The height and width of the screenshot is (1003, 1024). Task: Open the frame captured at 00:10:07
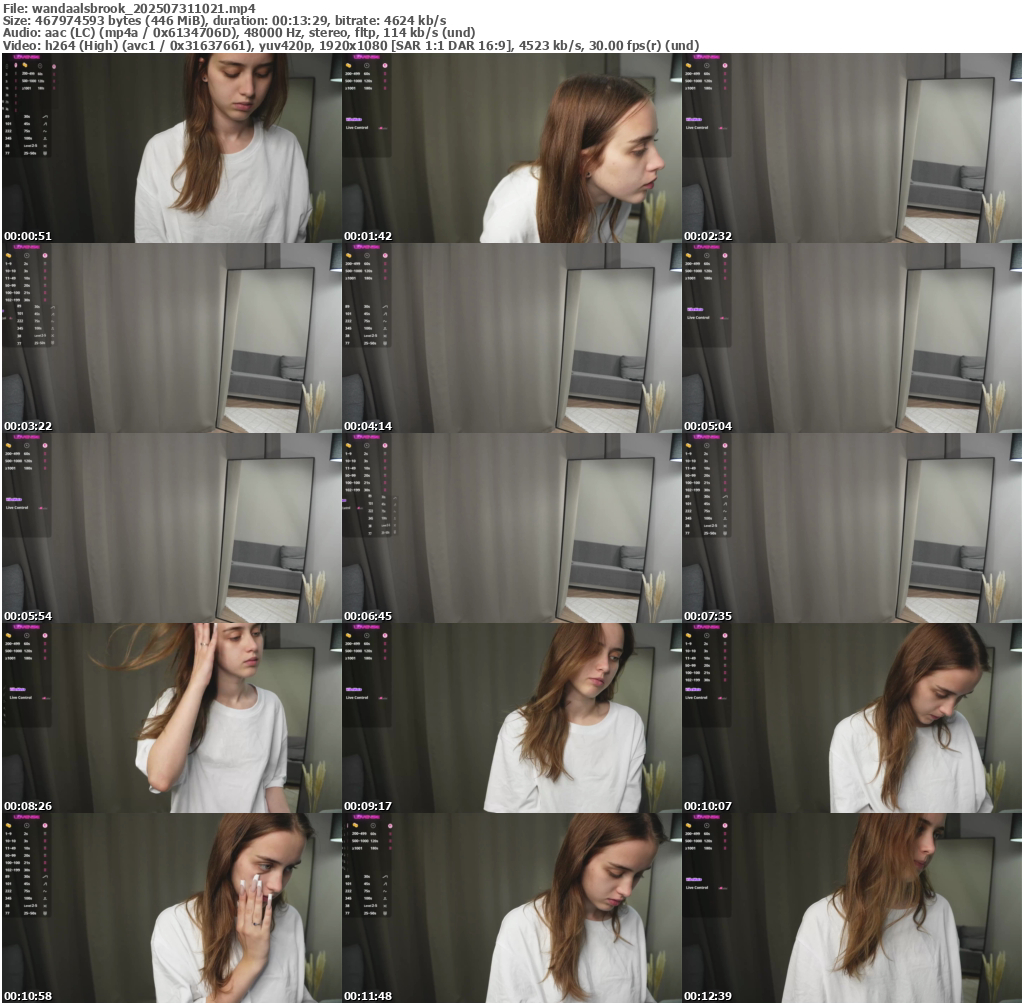tap(852, 718)
